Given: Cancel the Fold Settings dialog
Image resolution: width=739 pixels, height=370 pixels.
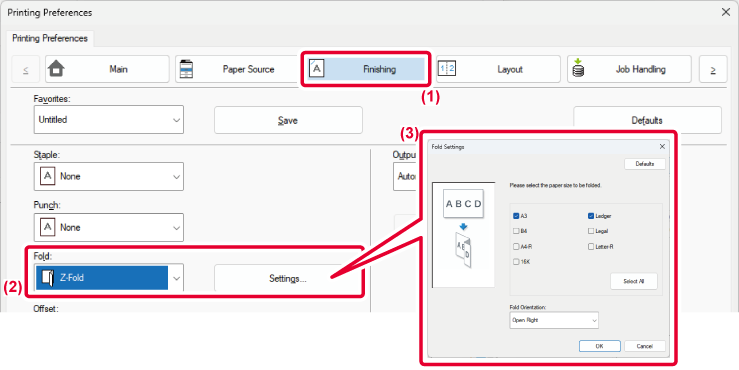Looking at the screenshot, I should (645, 346).
